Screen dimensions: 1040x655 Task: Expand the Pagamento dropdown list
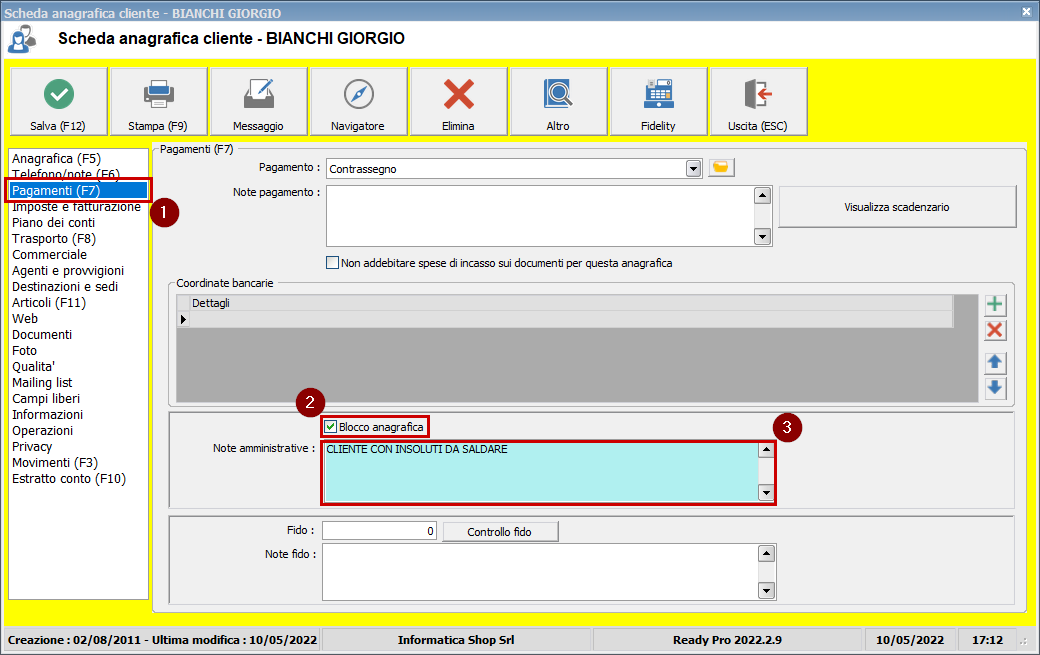[693, 169]
